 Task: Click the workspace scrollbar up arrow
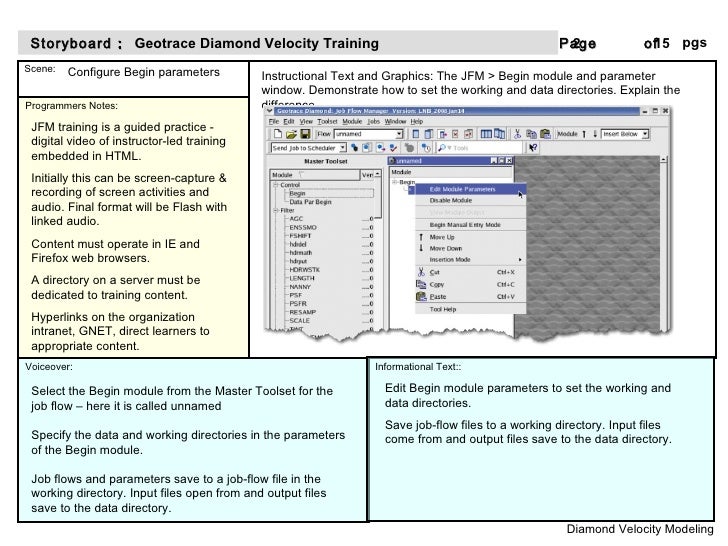pos(663,160)
